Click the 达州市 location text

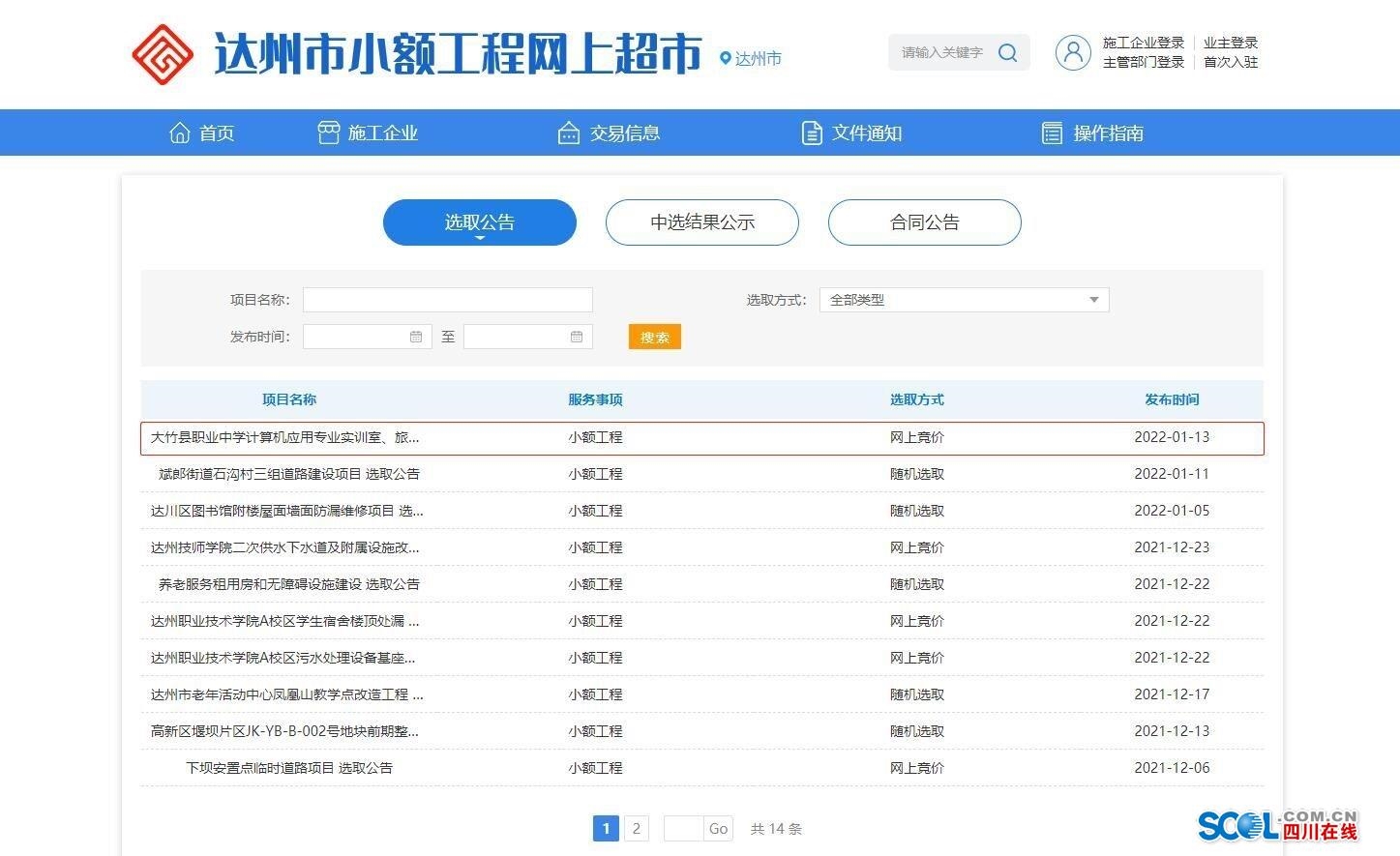(759, 59)
